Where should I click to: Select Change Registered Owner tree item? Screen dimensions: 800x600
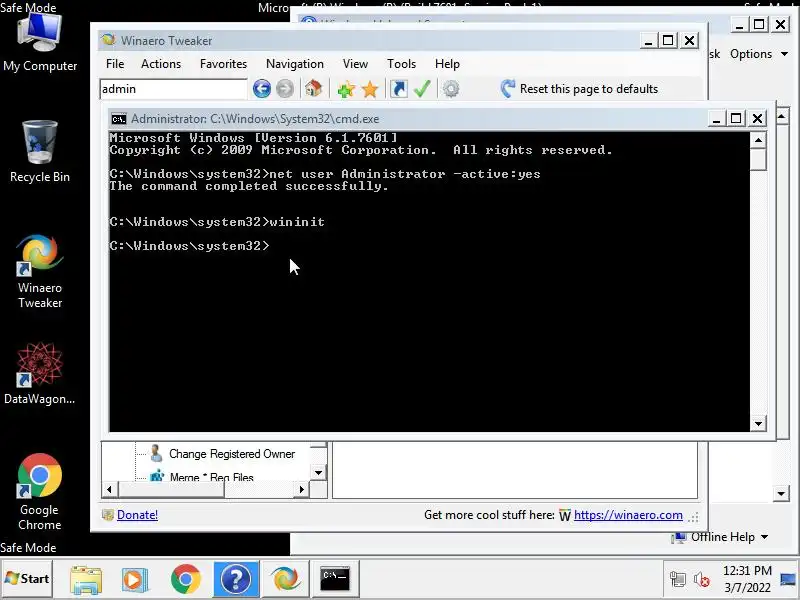[x=232, y=454]
